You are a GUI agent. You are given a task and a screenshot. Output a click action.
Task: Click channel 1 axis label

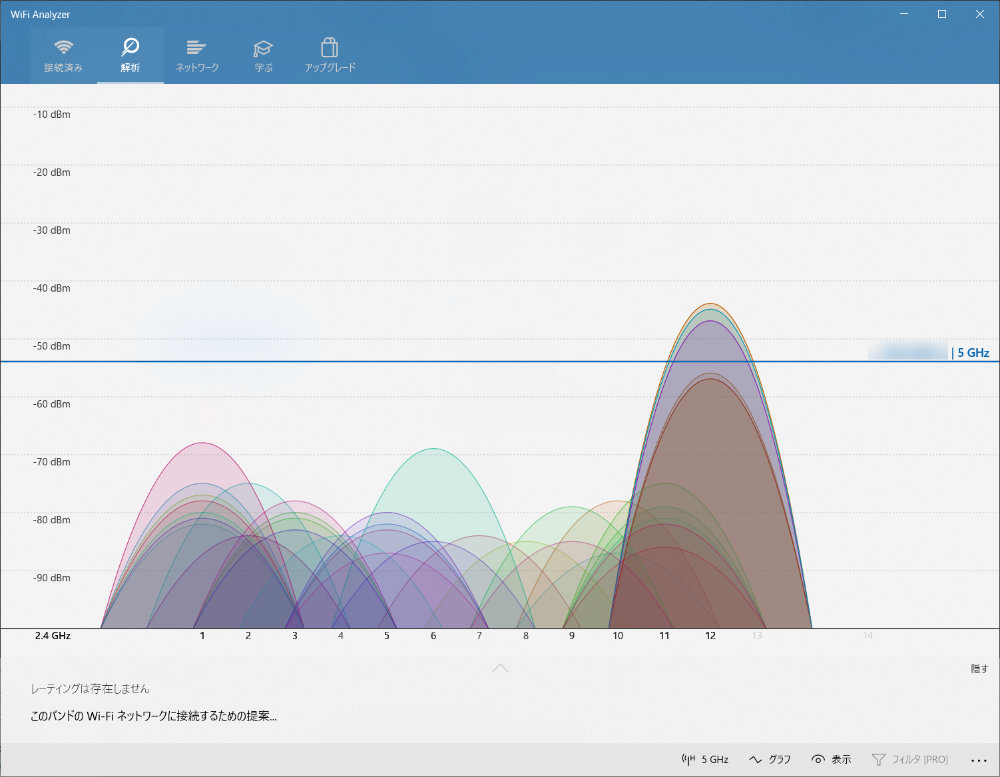[x=202, y=635]
